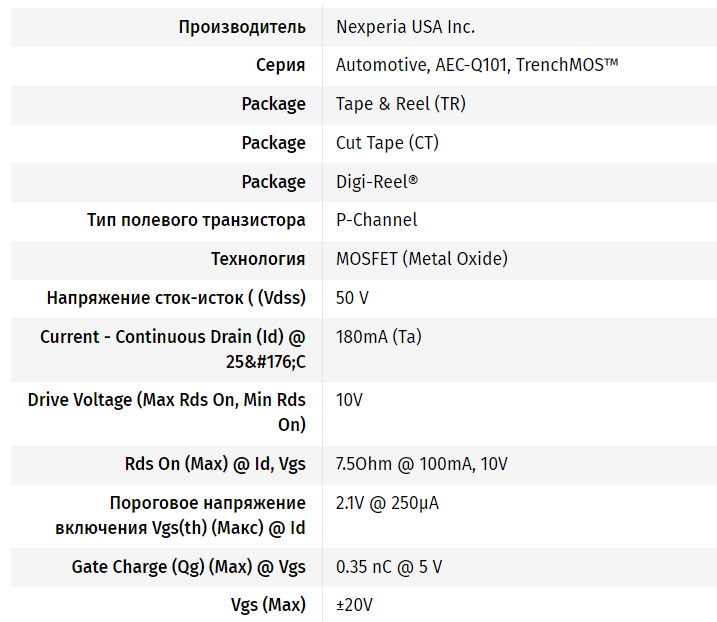Click the Серия row label
The width and height of the screenshot is (717, 622).
(280, 66)
